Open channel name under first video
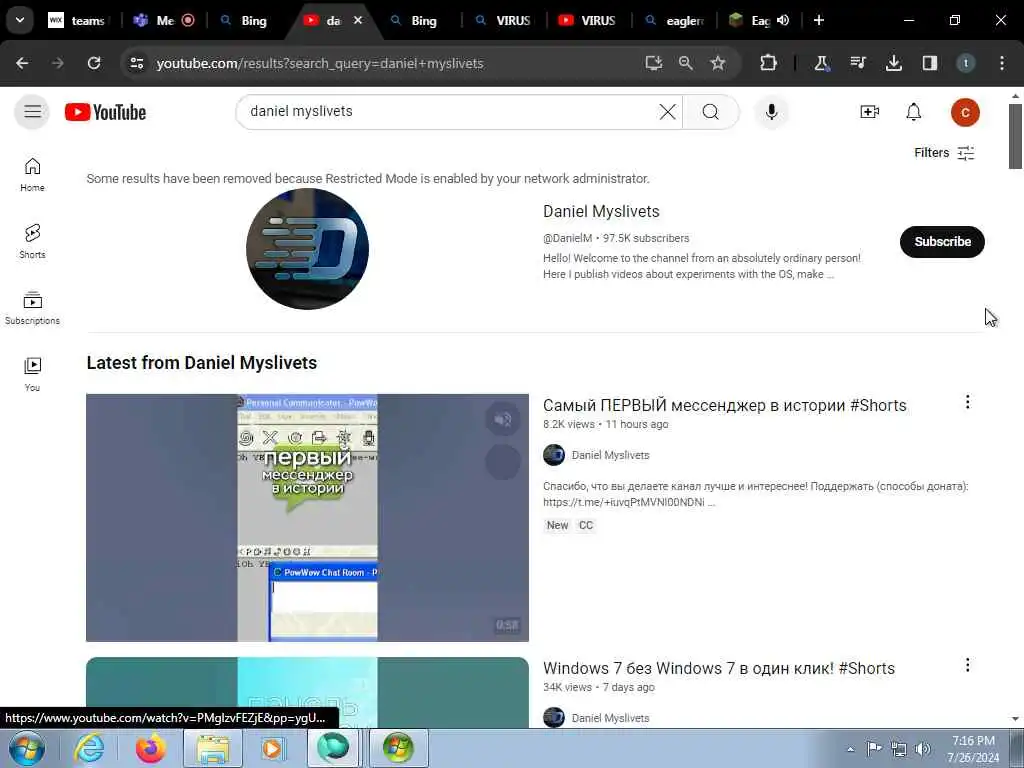Image resolution: width=1024 pixels, height=768 pixels. coord(610,455)
